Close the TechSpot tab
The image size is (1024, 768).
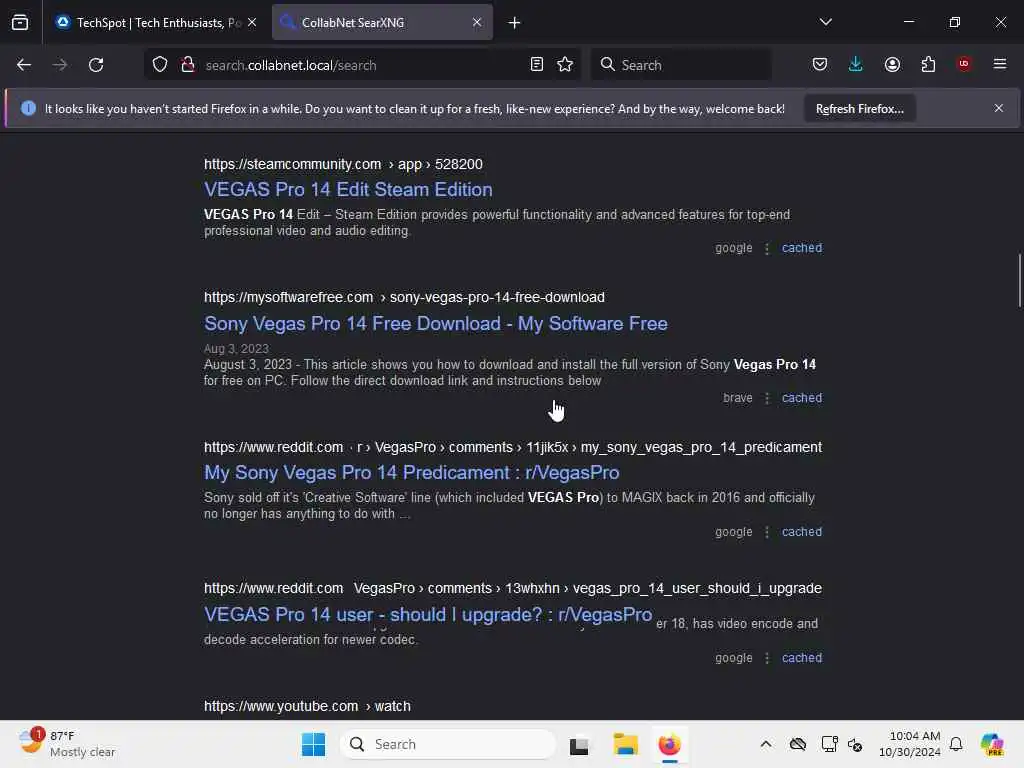(252, 23)
